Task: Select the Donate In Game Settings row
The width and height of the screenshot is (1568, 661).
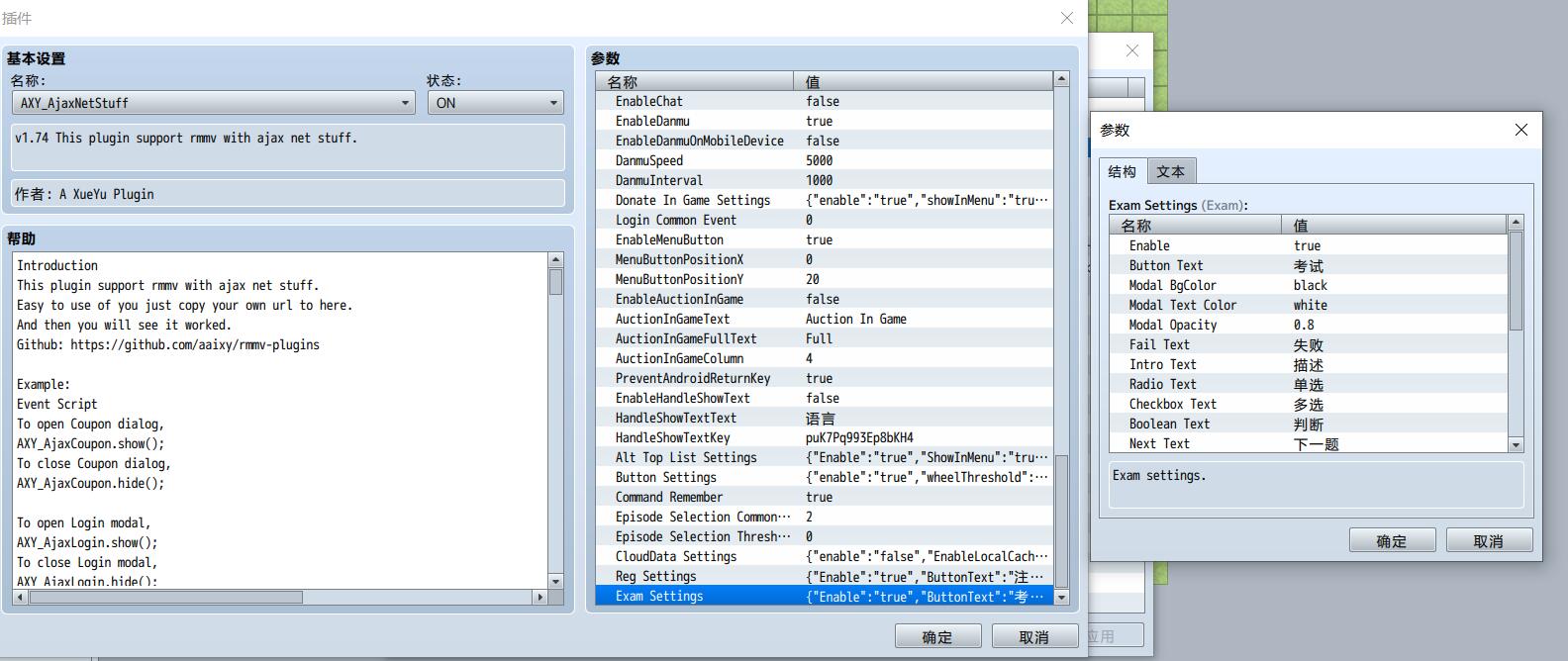Action: pos(825,200)
